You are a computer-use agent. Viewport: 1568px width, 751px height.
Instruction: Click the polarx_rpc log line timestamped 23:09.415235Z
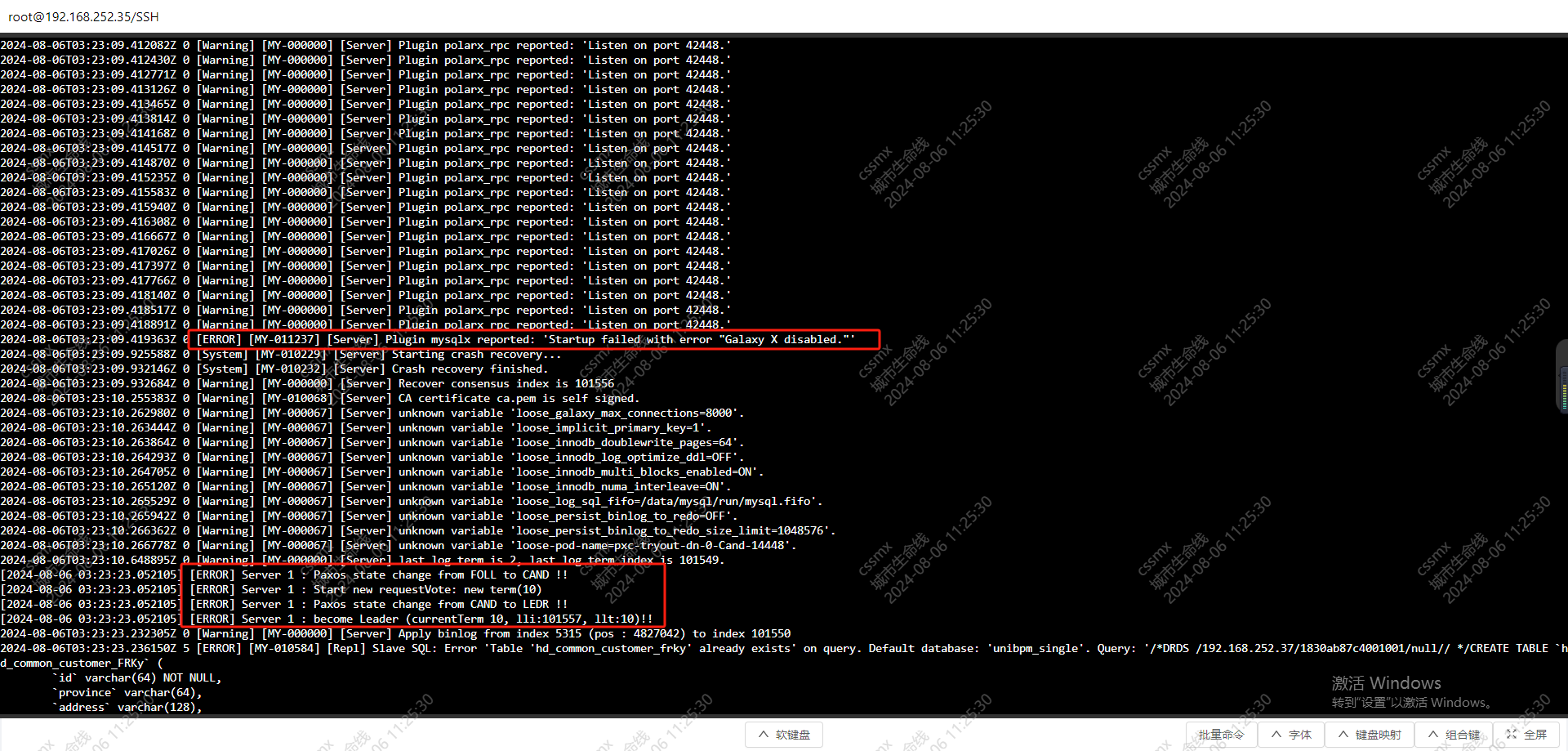[x=366, y=178]
